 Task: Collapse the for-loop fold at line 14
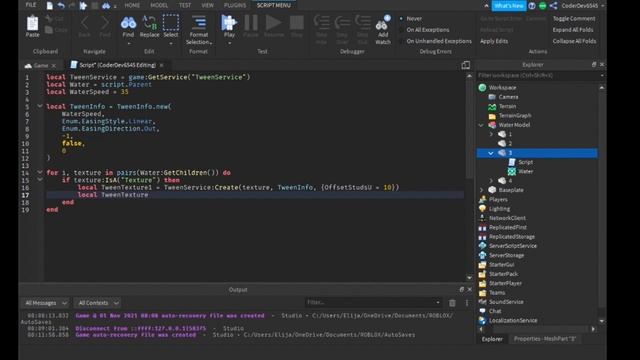click(40, 172)
